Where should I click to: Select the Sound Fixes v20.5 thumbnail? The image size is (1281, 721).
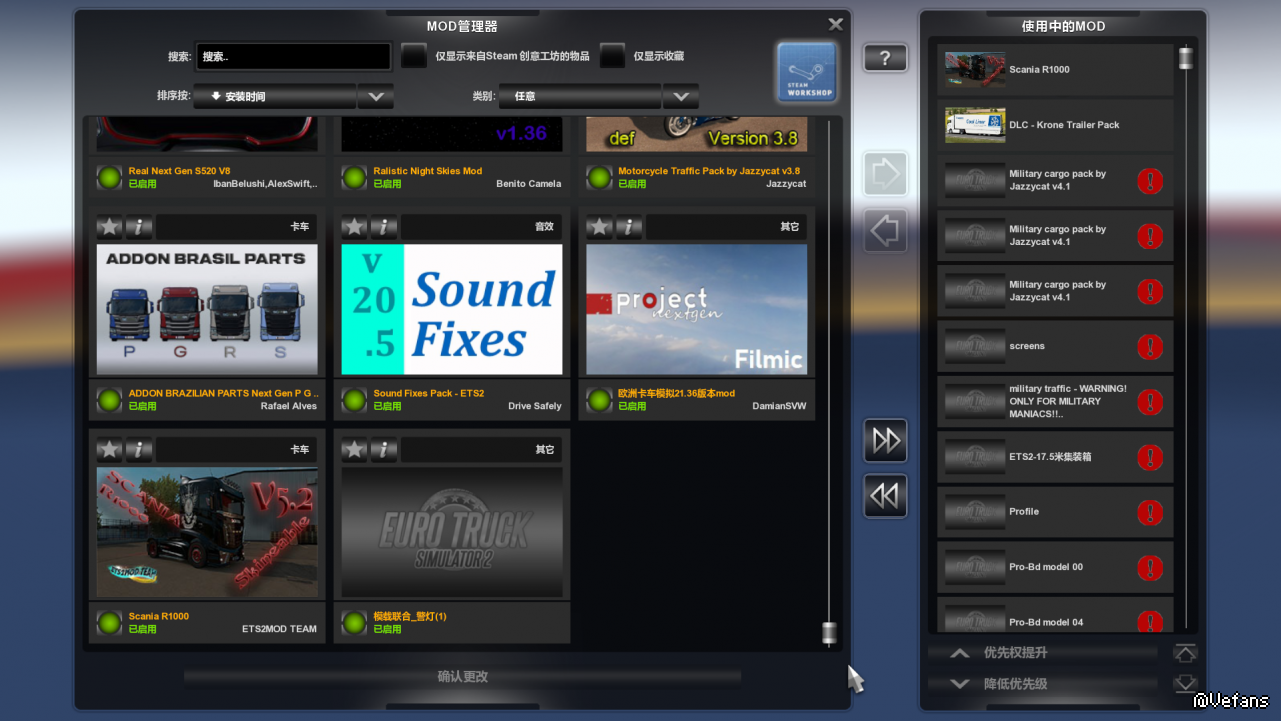click(452, 309)
